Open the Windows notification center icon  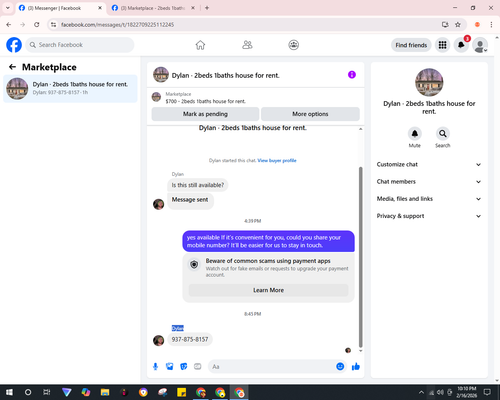(x=487, y=392)
